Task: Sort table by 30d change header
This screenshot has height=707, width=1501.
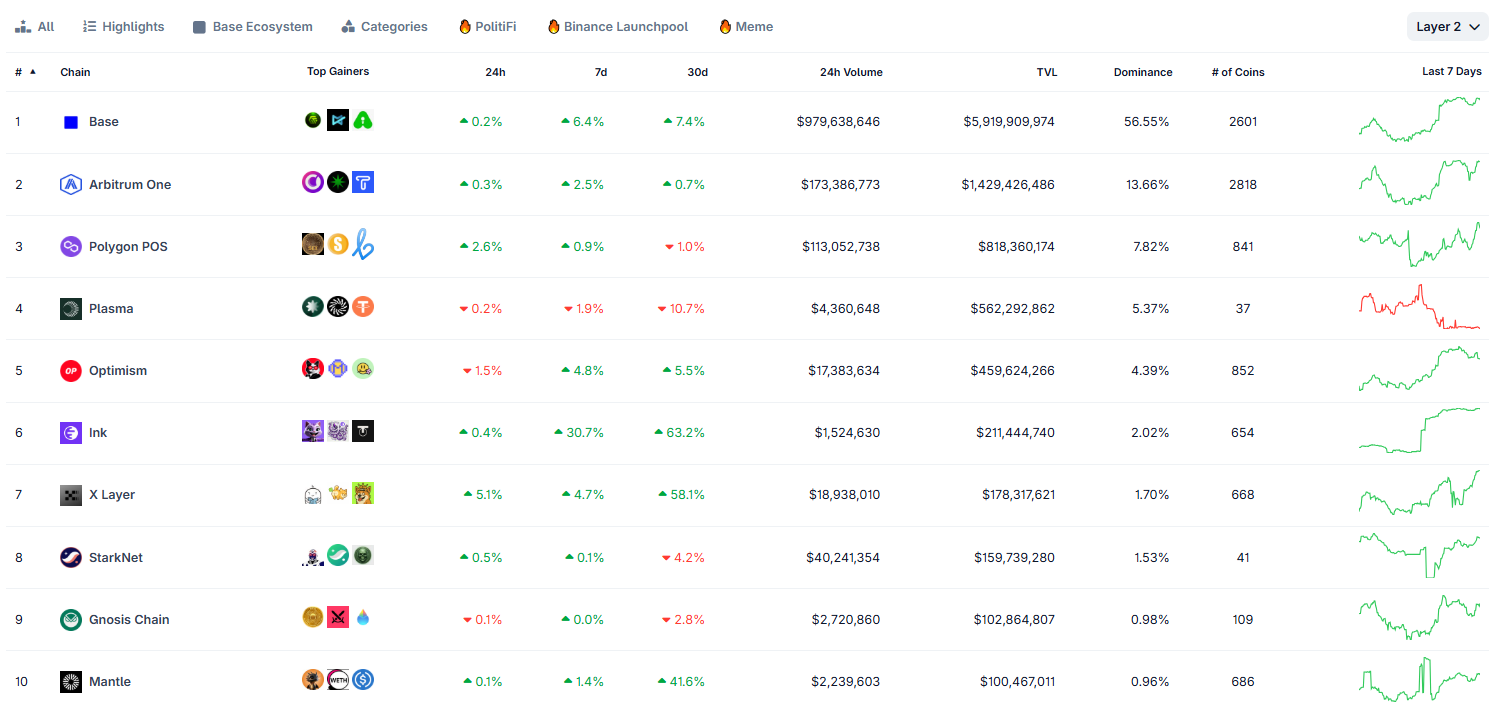Action: pos(698,72)
